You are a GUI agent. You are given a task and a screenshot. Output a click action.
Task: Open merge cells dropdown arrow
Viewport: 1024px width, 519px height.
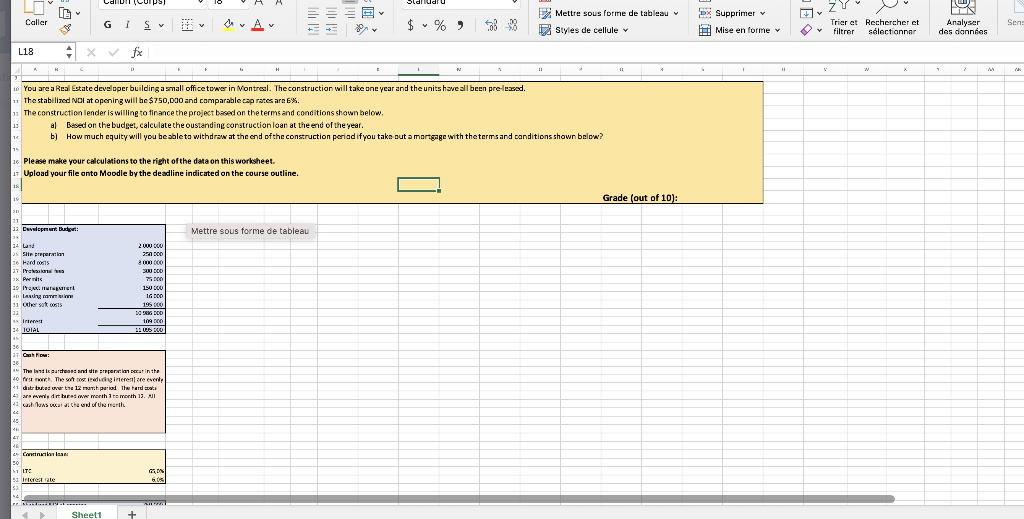[381, 13]
